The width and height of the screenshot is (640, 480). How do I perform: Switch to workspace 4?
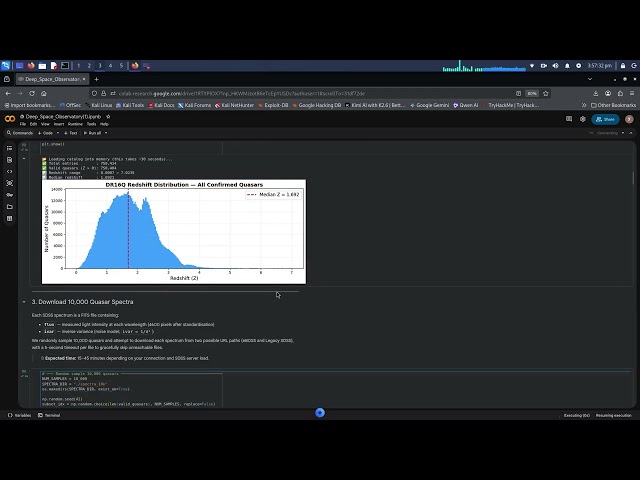(110, 65)
